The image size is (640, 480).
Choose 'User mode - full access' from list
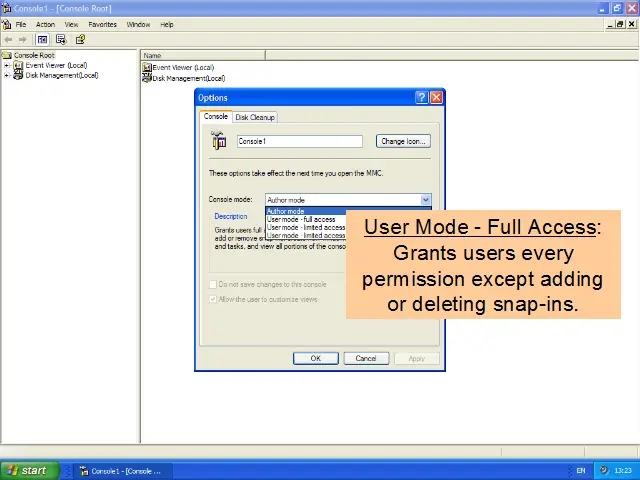click(301, 219)
